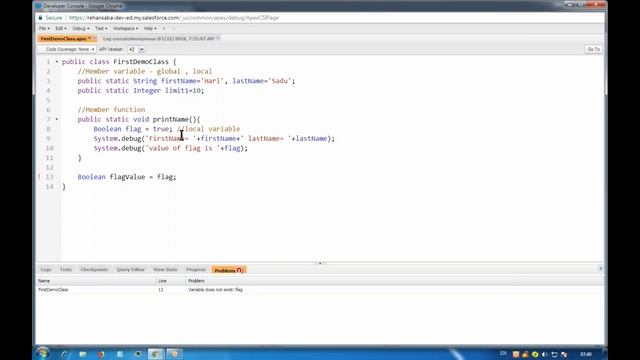Open File Explorer from the taskbar
The image size is (640, 360).
tap(83, 354)
